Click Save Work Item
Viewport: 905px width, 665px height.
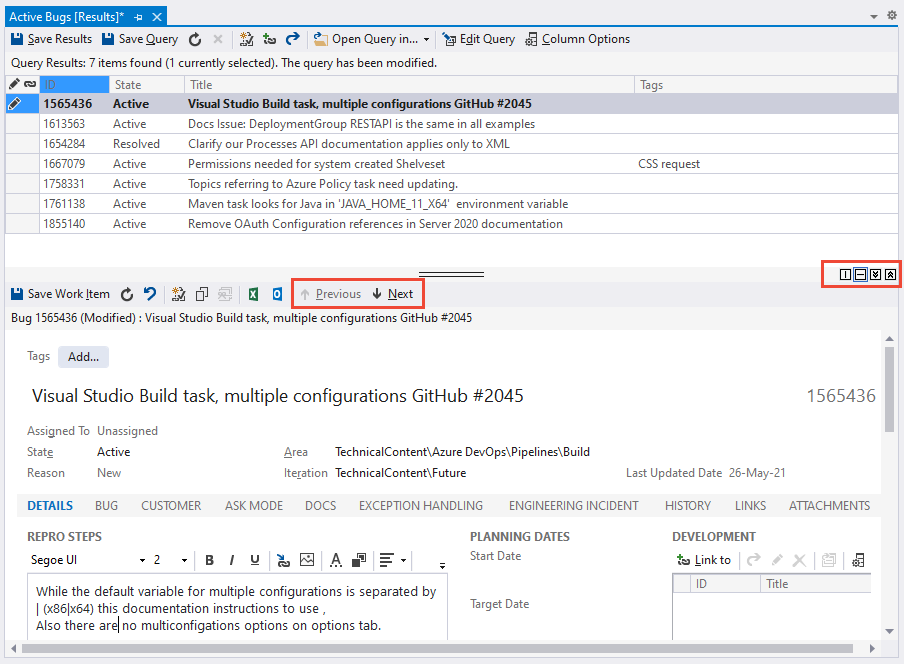[x=61, y=294]
